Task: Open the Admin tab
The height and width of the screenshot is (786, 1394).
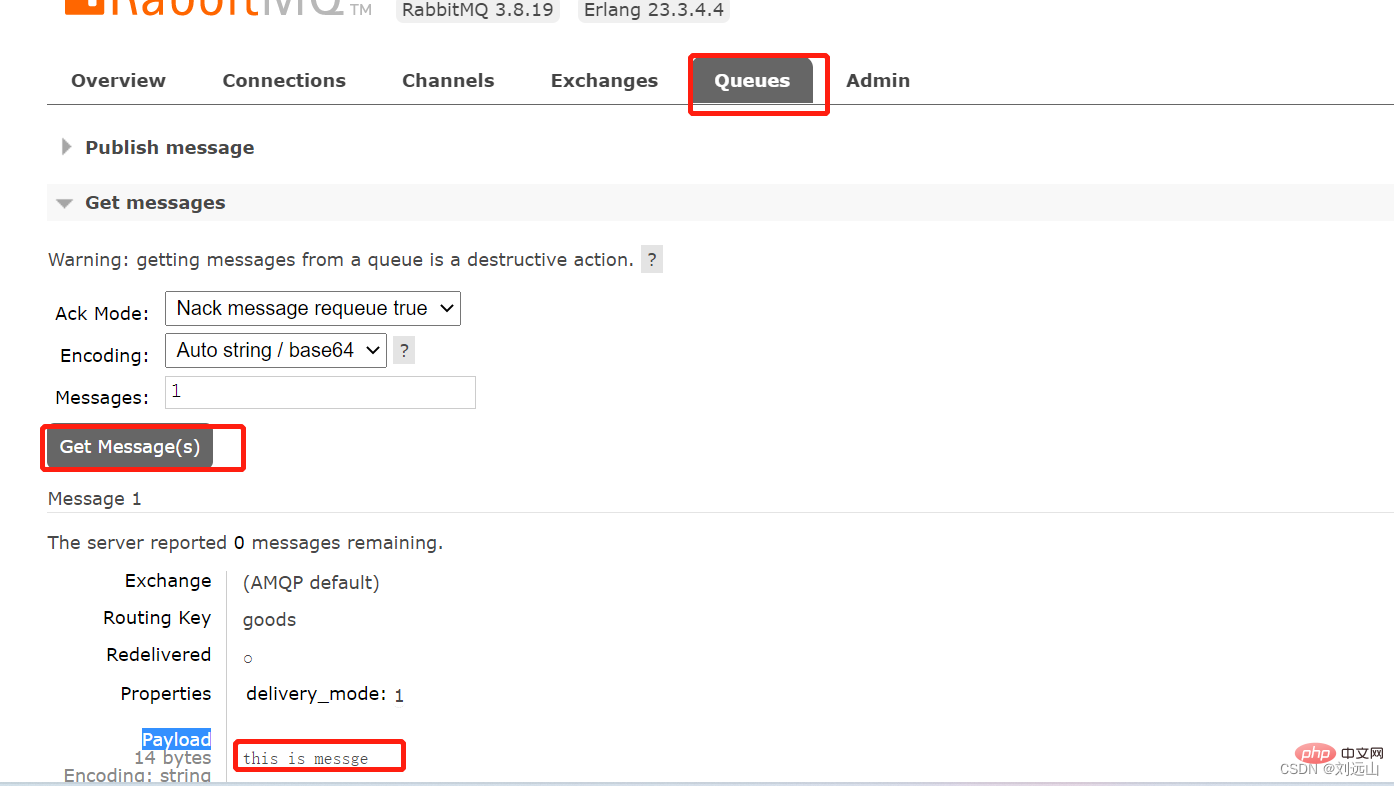Action: [878, 81]
